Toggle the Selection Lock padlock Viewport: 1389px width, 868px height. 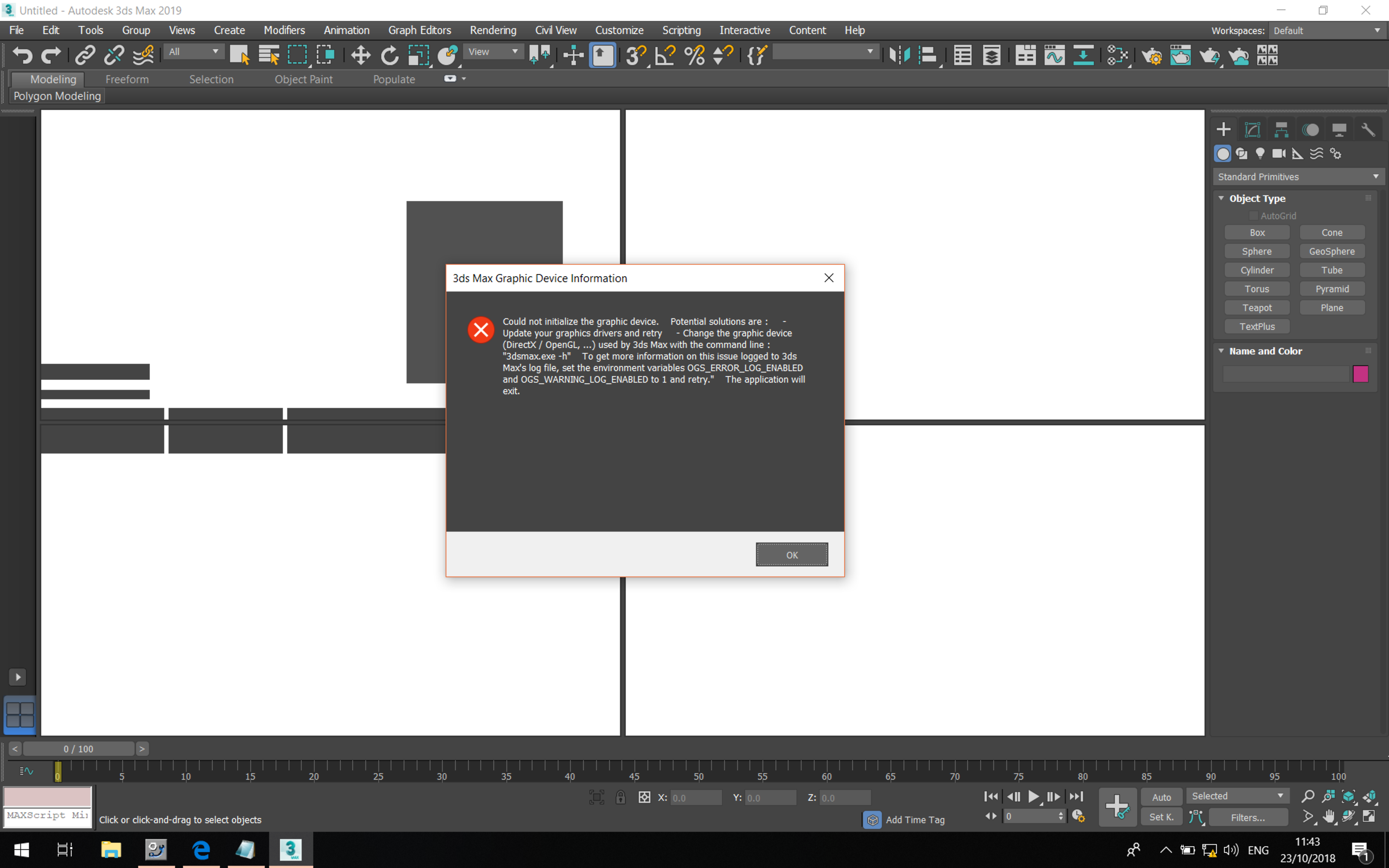click(620, 797)
